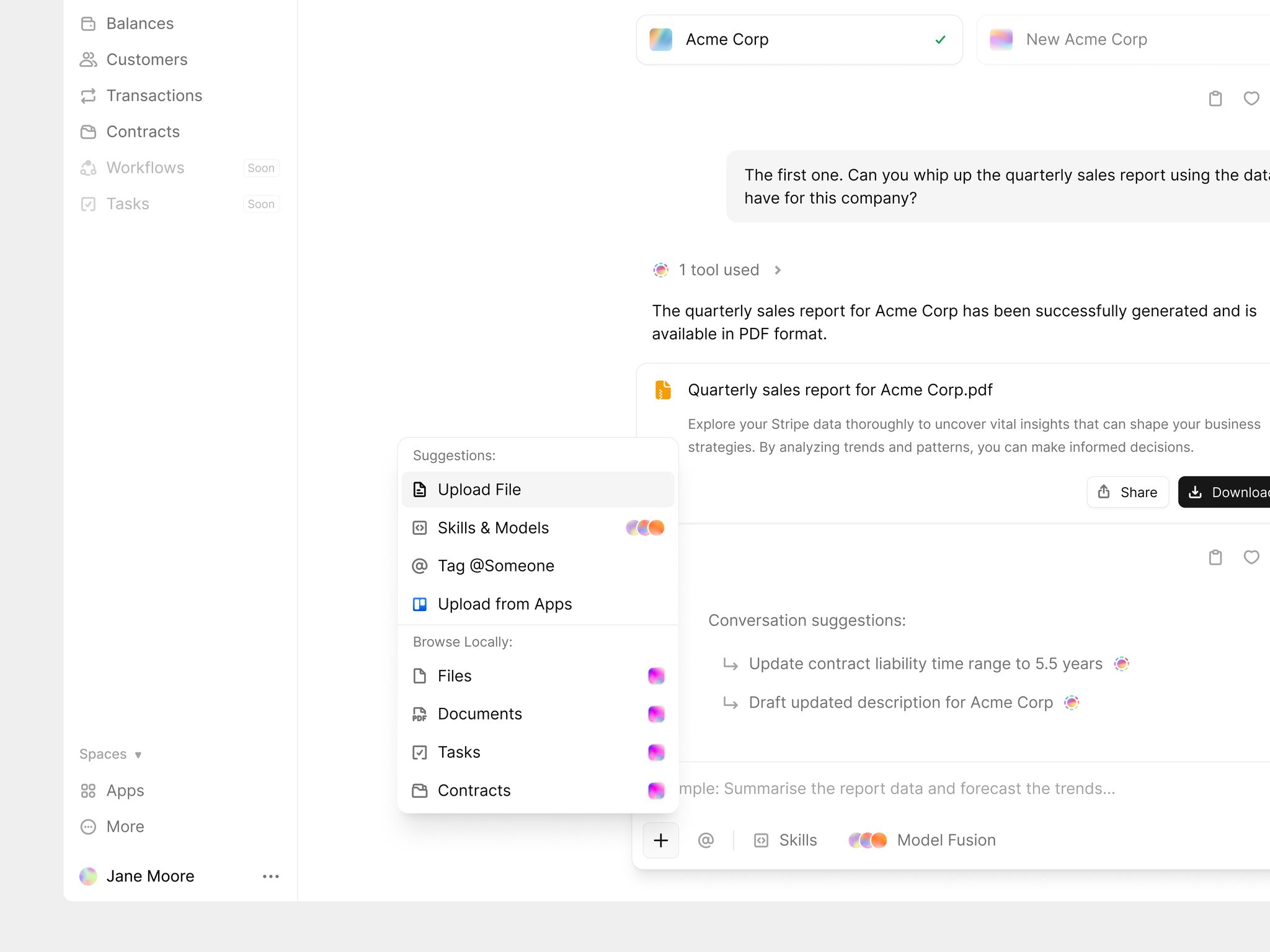
Task: Click the disabled Tasks item in sidebar
Action: (180, 204)
